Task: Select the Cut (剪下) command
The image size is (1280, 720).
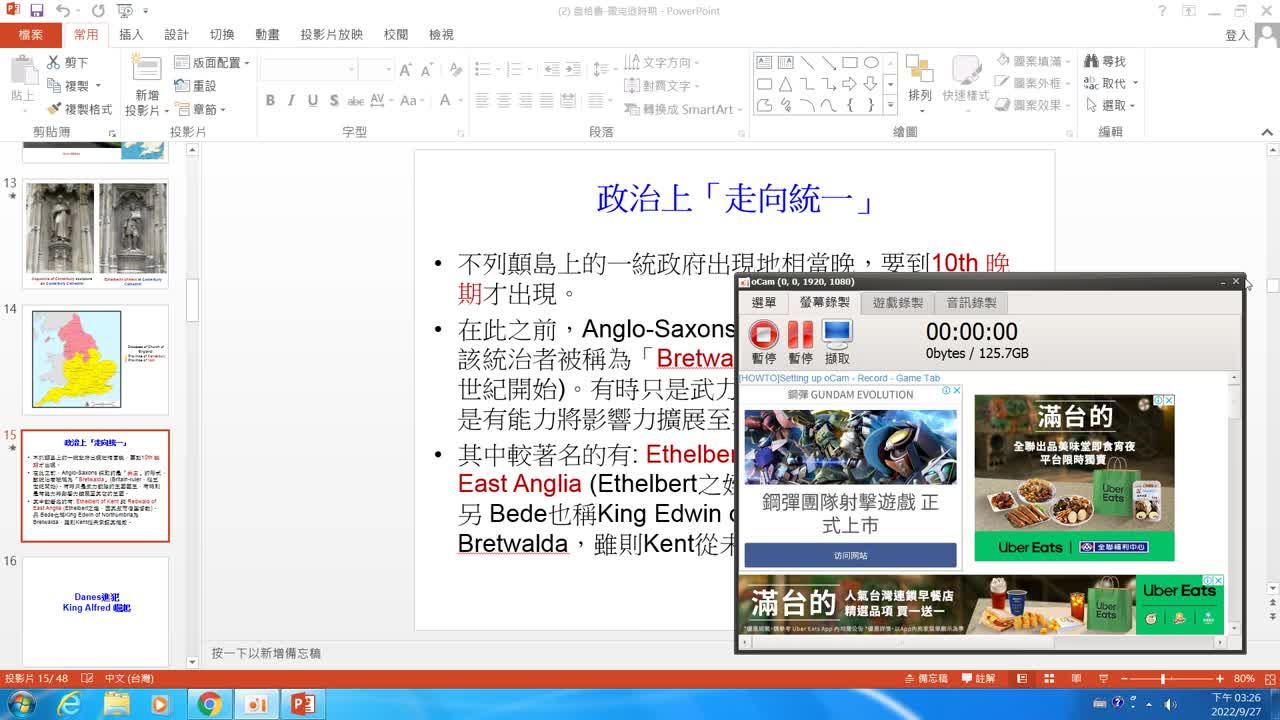Action: (x=68, y=62)
